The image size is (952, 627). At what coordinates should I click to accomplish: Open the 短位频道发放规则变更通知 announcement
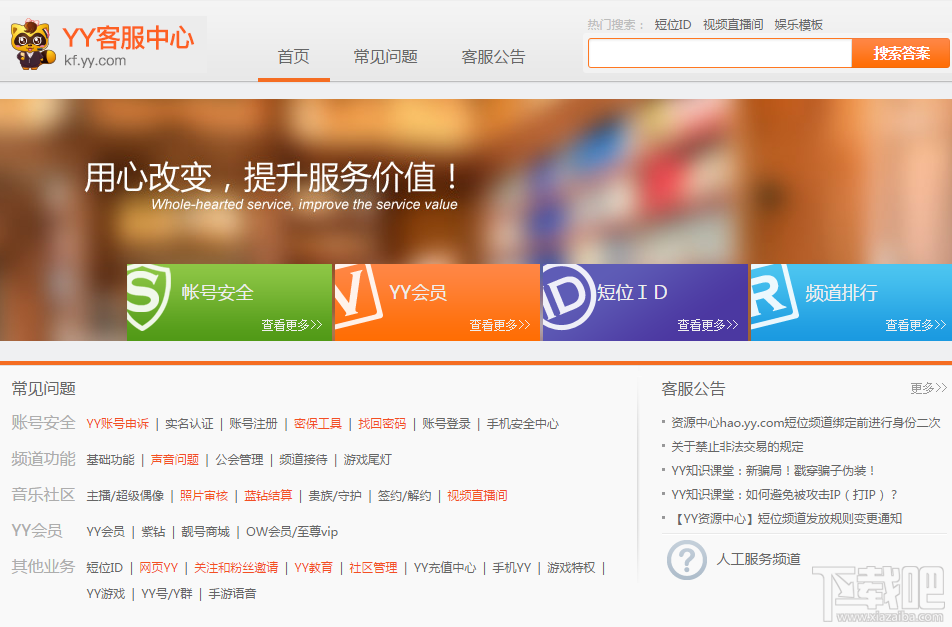click(787, 518)
